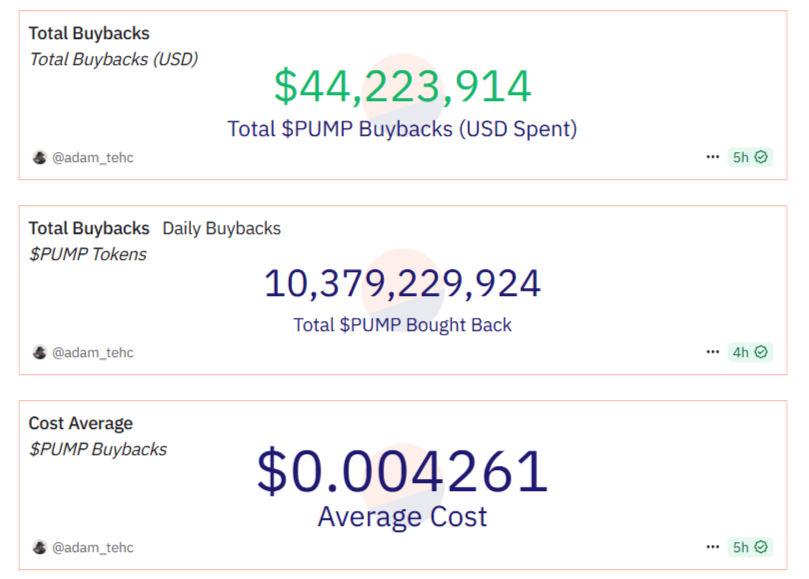Image resolution: width=809 pixels, height=579 pixels.
Task: Click the author avatar on $PUMP Tokens card
Action: [x=39, y=352]
